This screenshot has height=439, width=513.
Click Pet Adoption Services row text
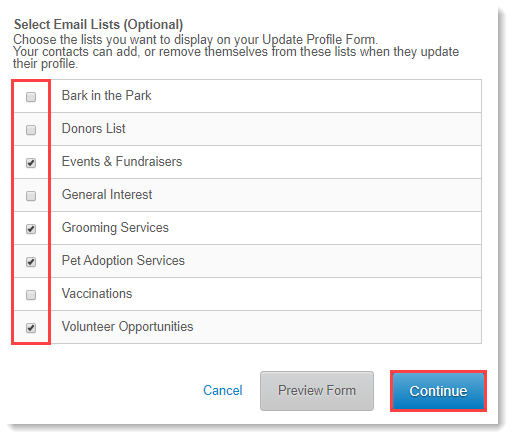pyautogui.click(x=123, y=261)
